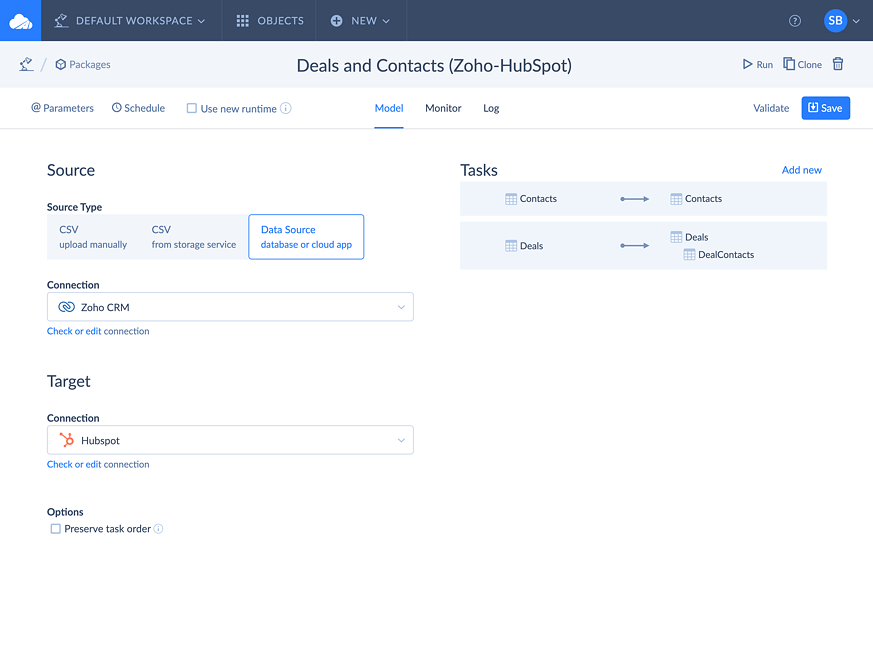Click the workspace icon in the breadcrumb
873x667 pixels.
(x=26, y=64)
